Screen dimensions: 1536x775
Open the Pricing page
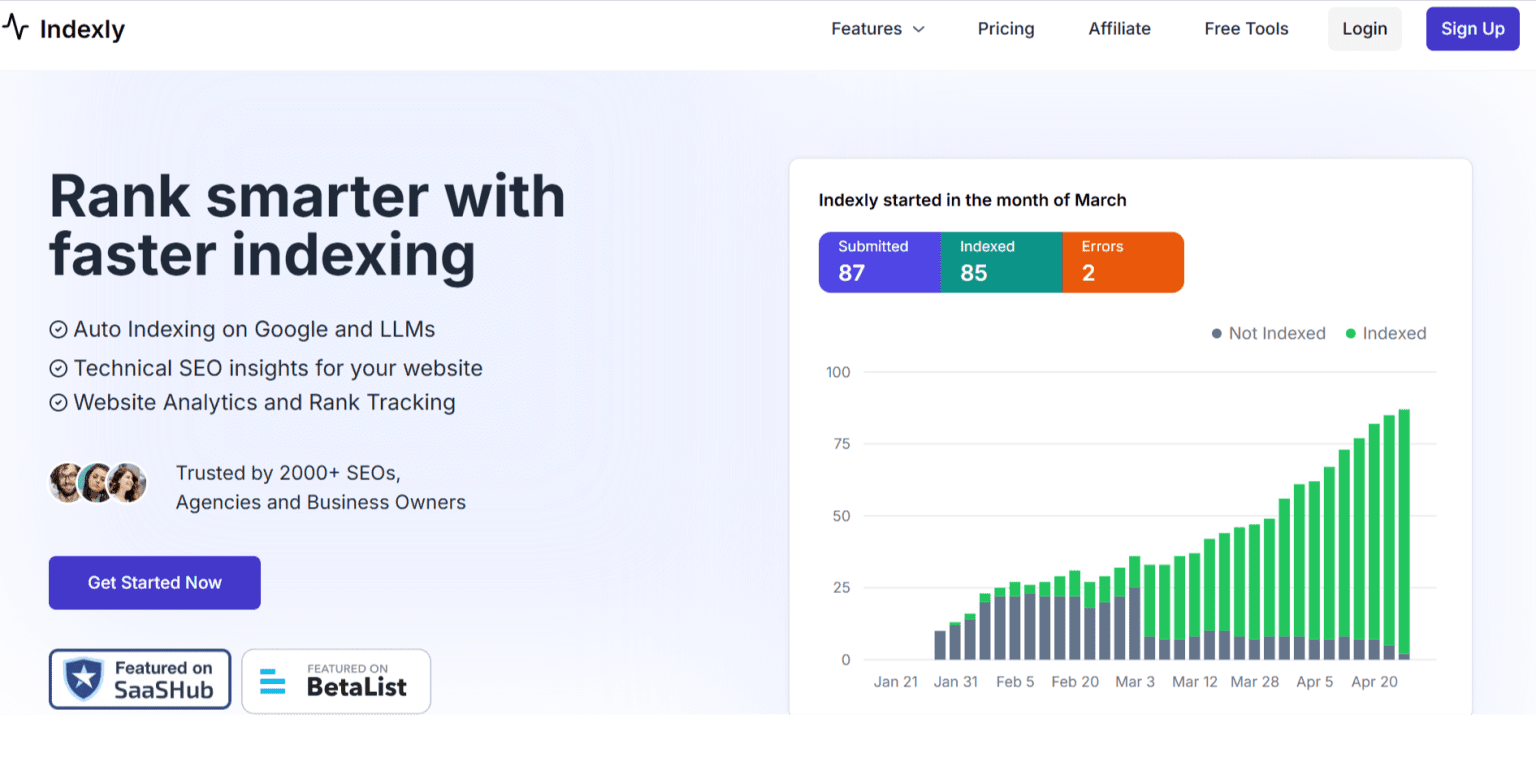(x=1006, y=29)
